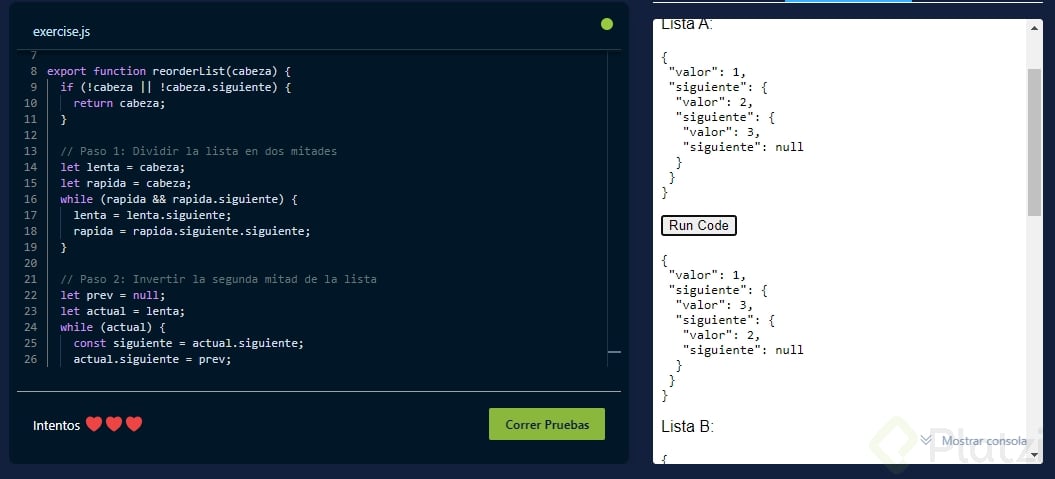Click the '"valor": 3,' line above Run Code

click(721, 133)
